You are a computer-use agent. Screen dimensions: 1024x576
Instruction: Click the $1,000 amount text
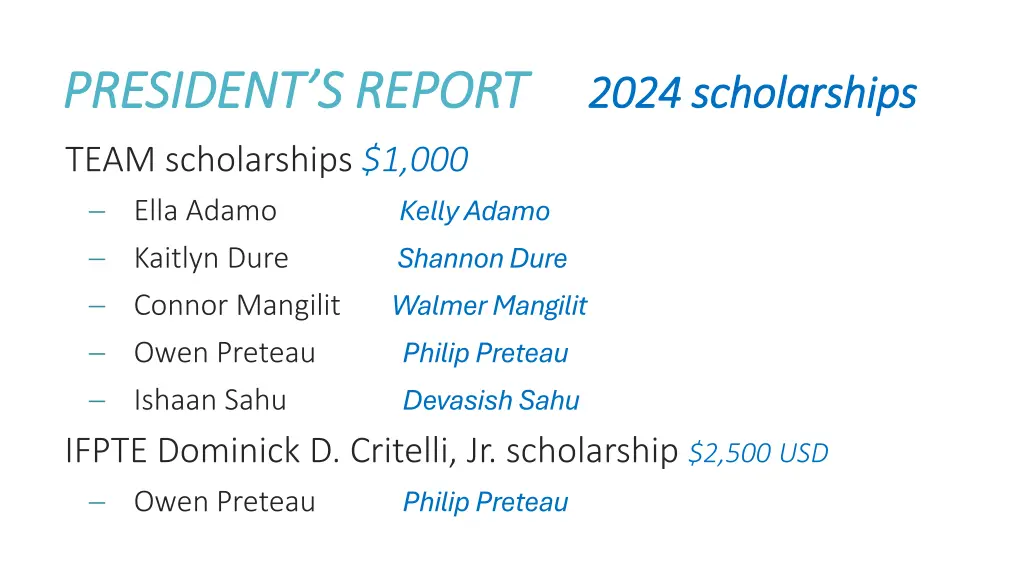point(415,161)
